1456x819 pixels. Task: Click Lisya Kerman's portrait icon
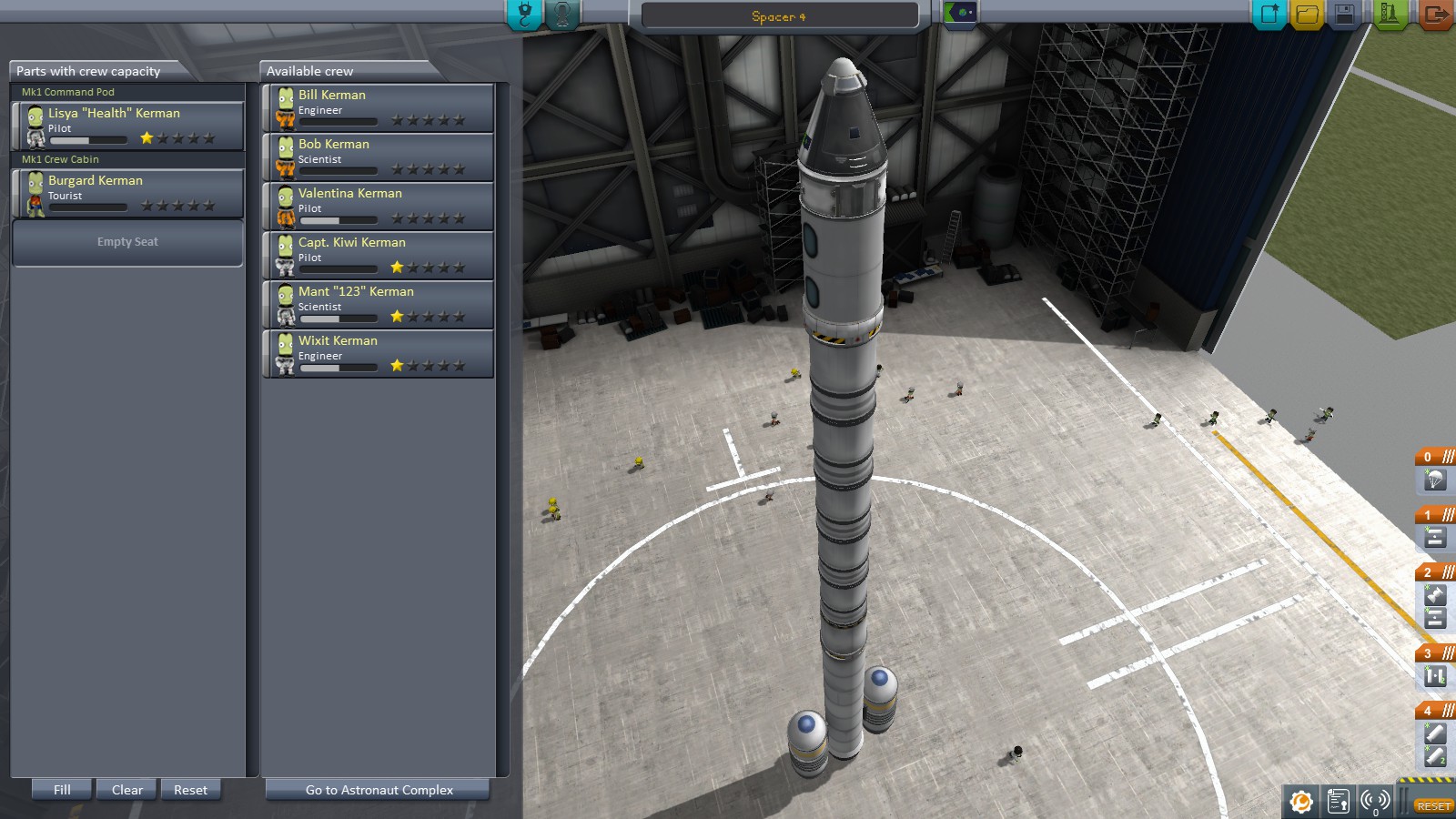pyautogui.click(x=35, y=126)
